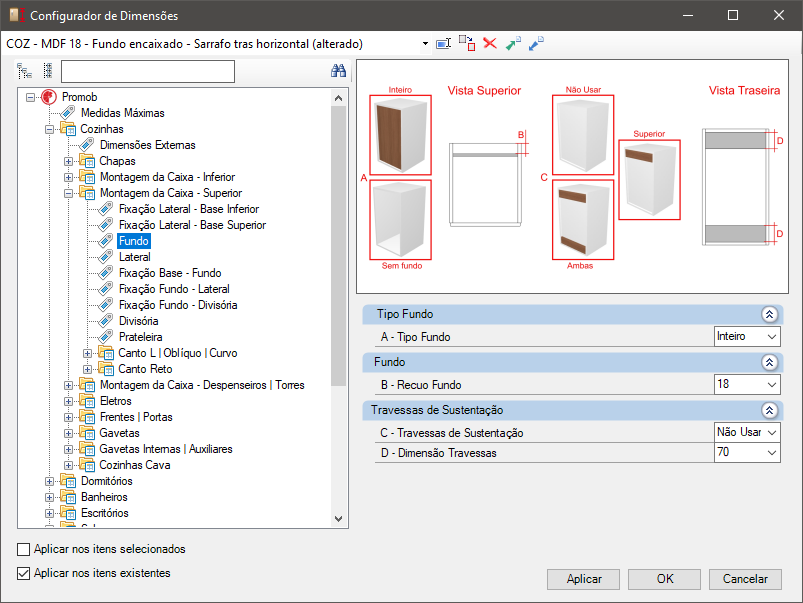The image size is (803, 603).
Task: Collapse the Tipo Fundo section
Action: point(769,314)
